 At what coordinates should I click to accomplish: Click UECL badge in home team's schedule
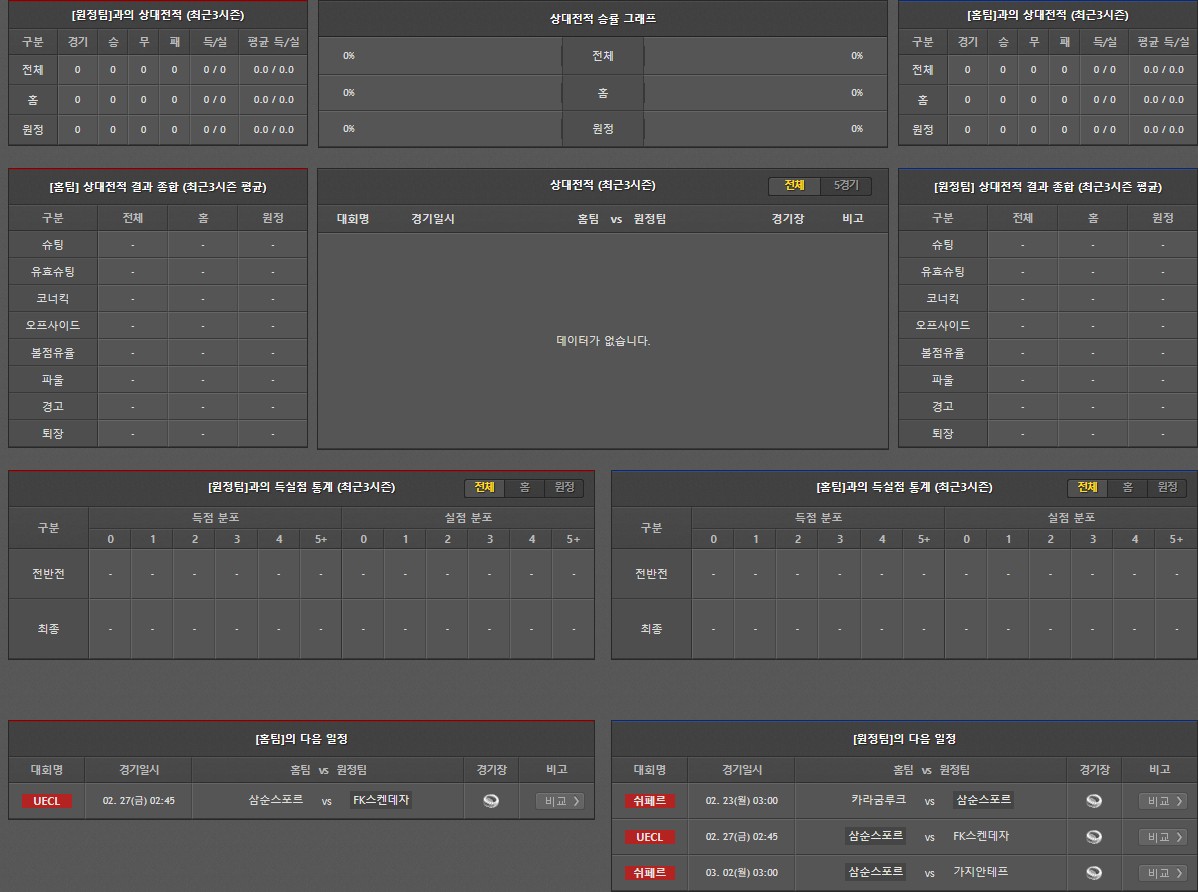coord(47,801)
